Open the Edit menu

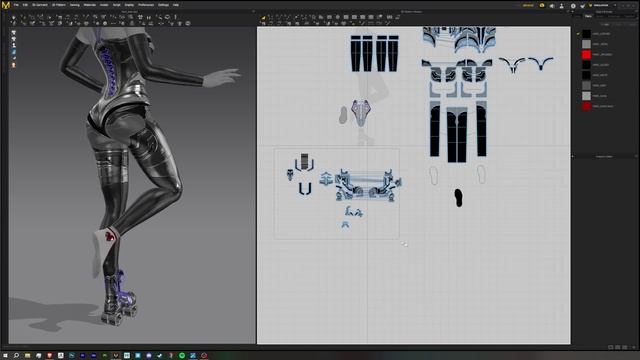click(25, 5)
